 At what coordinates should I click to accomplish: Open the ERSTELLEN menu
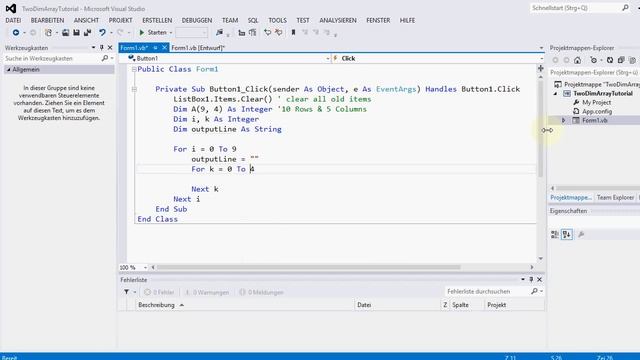(157, 20)
